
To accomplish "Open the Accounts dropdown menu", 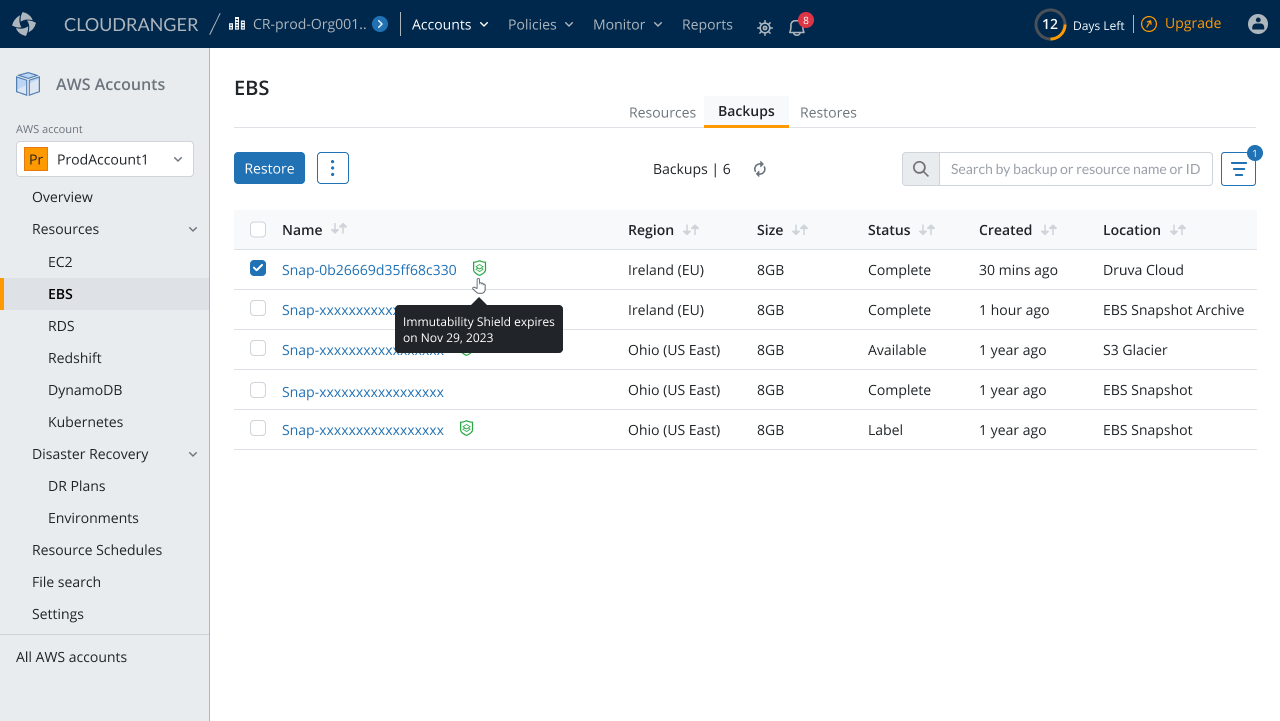I will (x=450, y=24).
